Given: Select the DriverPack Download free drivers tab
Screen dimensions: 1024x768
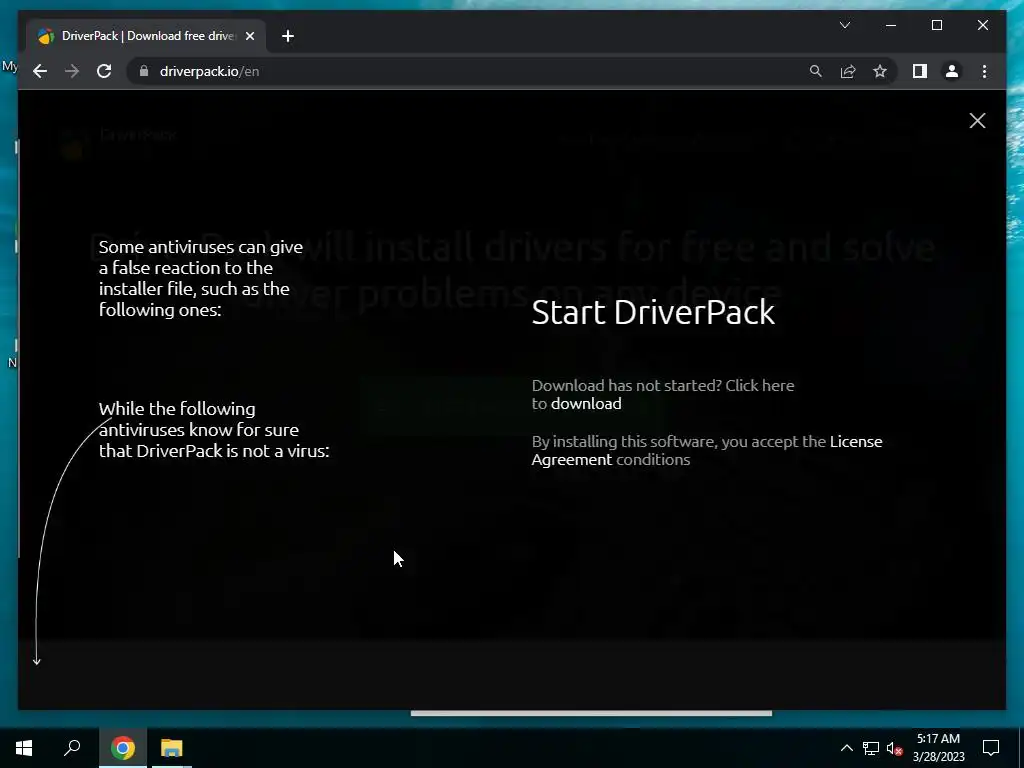Looking at the screenshot, I should [x=148, y=36].
